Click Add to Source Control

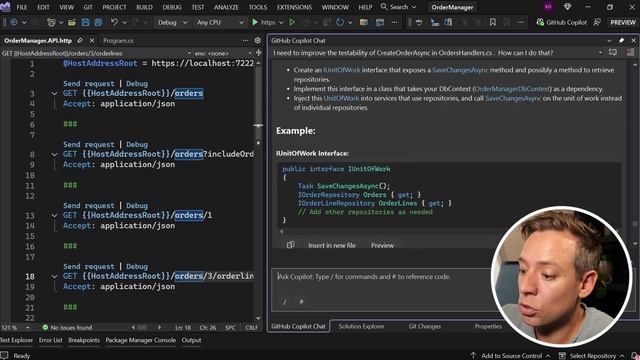pyautogui.click(x=510, y=356)
